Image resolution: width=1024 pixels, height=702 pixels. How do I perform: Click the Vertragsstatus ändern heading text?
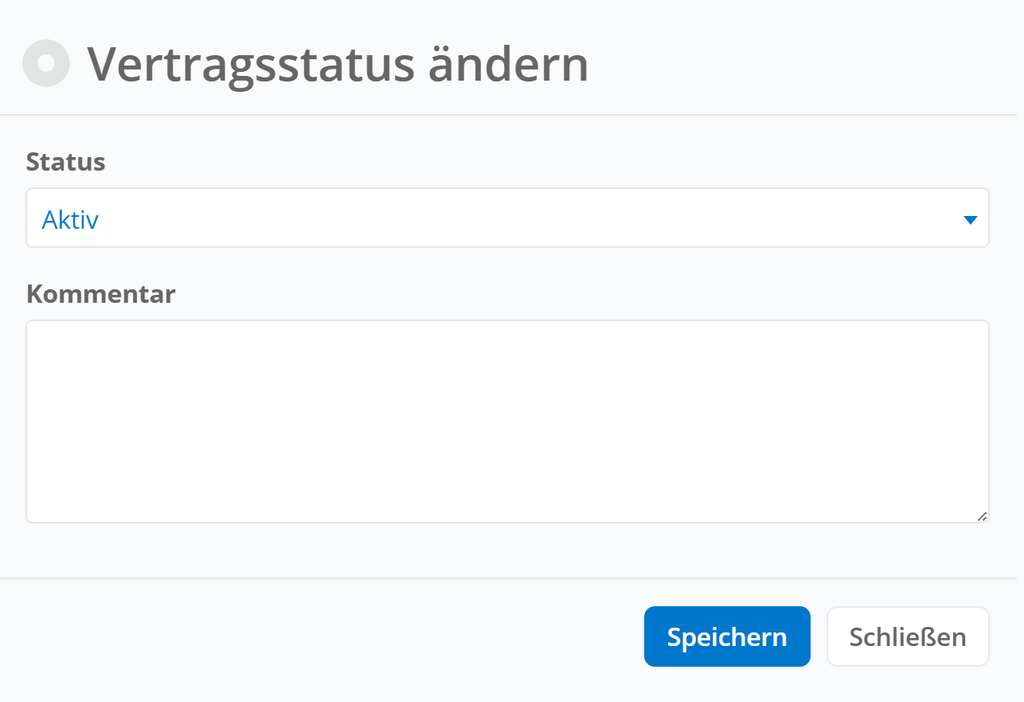(x=338, y=65)
